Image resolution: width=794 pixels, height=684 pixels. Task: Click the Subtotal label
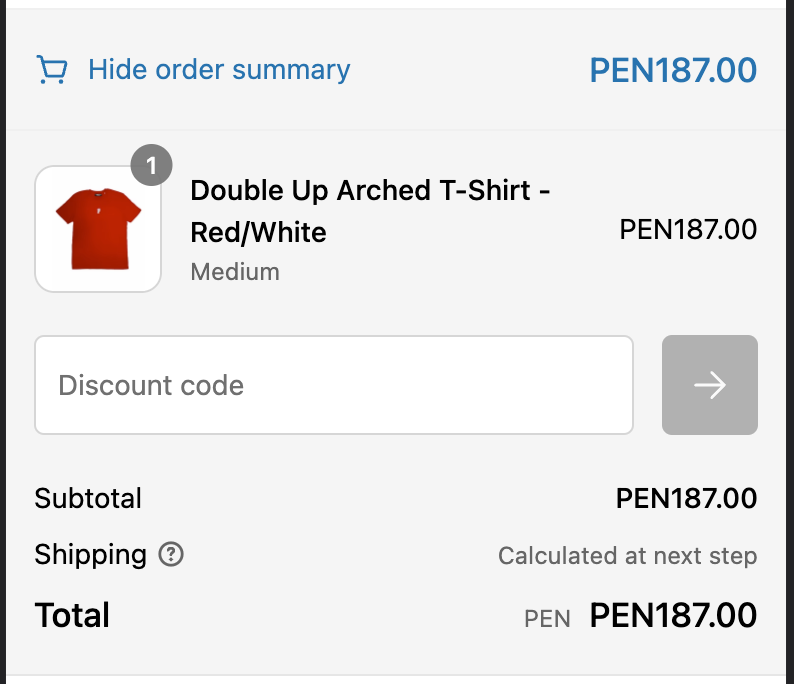coord(88,498)
